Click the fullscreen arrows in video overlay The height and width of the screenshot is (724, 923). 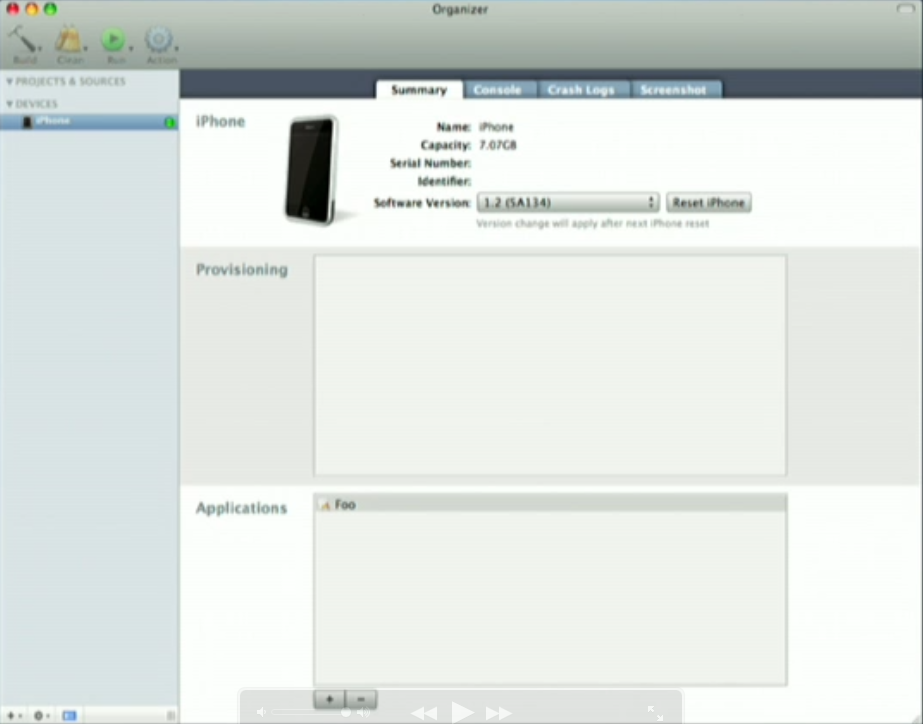655,713
